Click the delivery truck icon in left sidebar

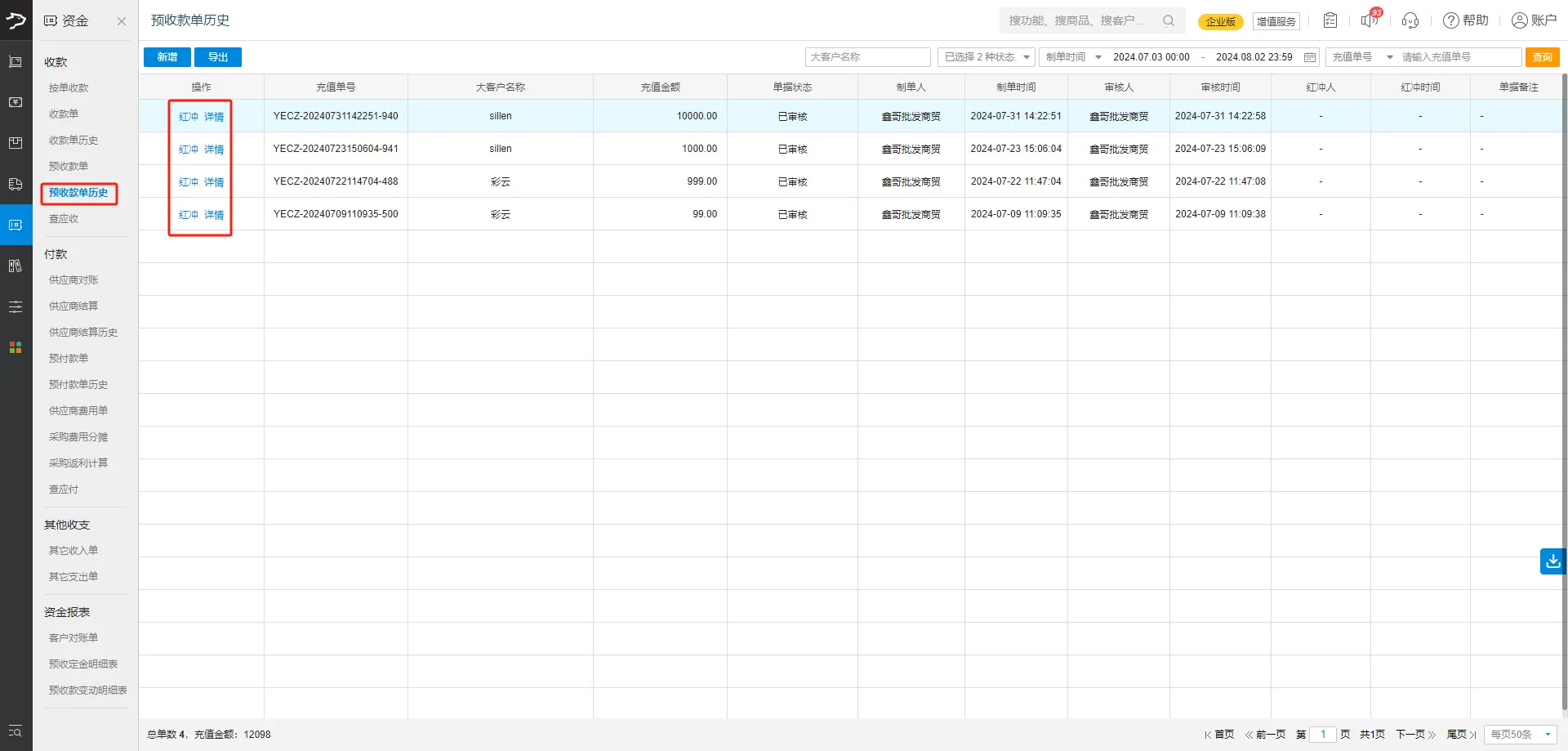16,184
